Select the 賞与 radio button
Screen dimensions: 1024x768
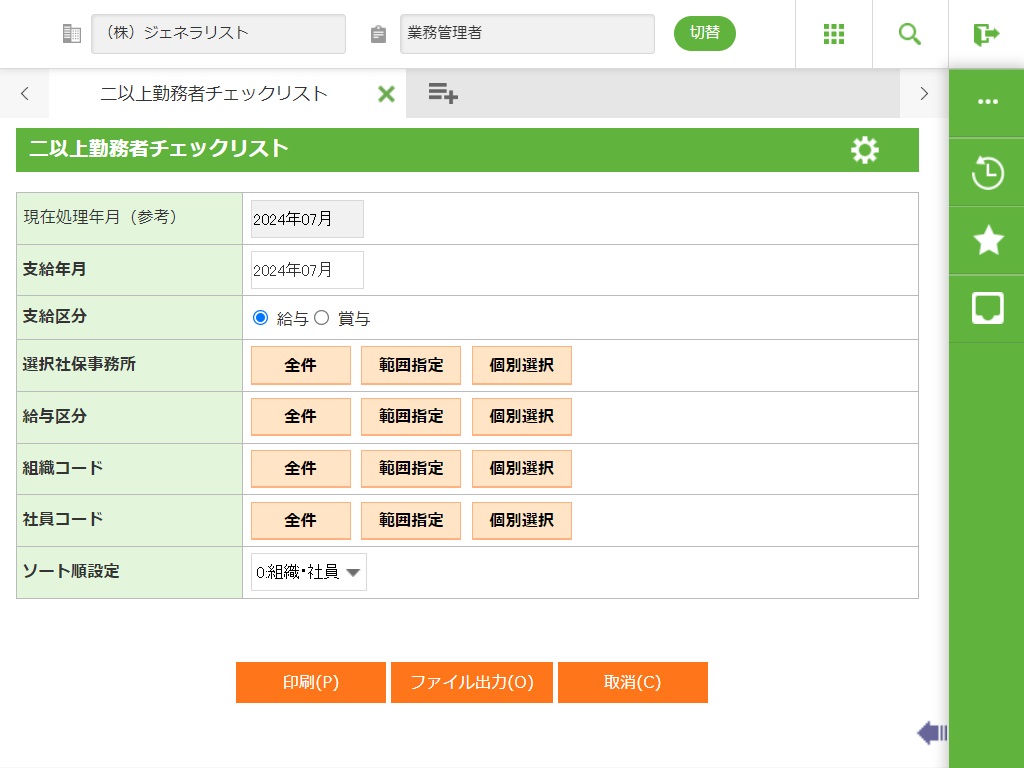tap(322, 318)
